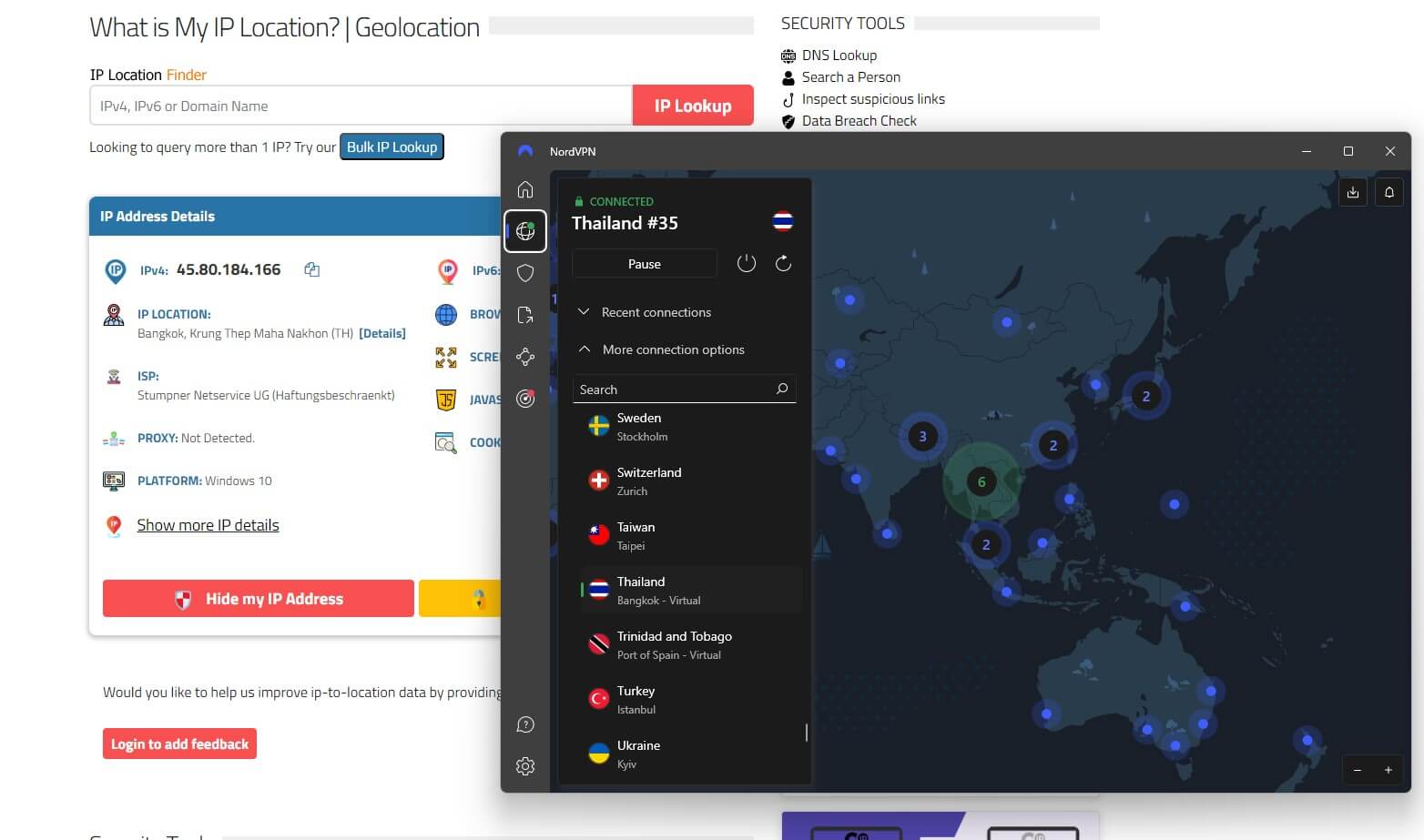Image resolution: width=1424 pixels, height=840 pixels.
Task: Click the country list scrollbar thumb
Action: [x=807, y=733]
